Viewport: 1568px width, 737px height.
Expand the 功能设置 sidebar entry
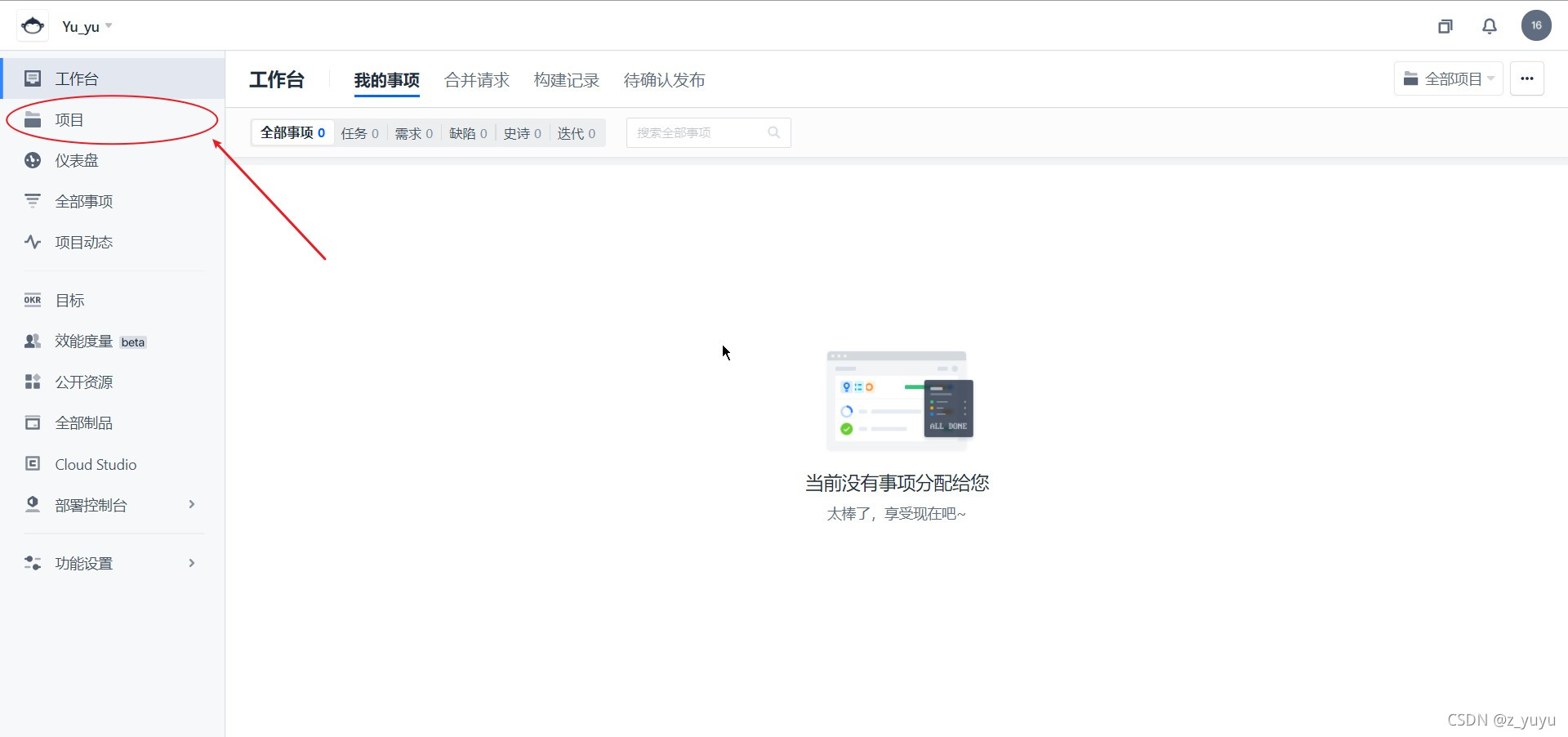point(85,562)
